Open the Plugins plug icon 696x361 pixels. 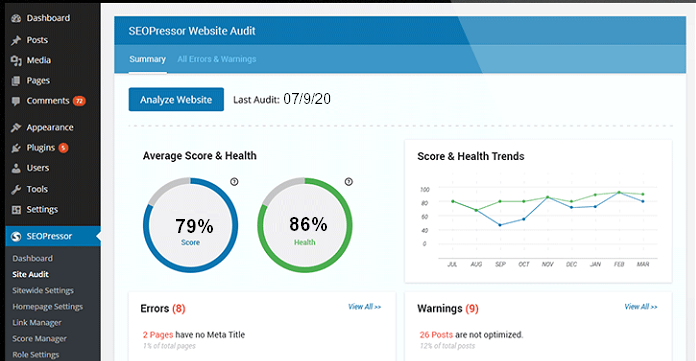point(16,148)
